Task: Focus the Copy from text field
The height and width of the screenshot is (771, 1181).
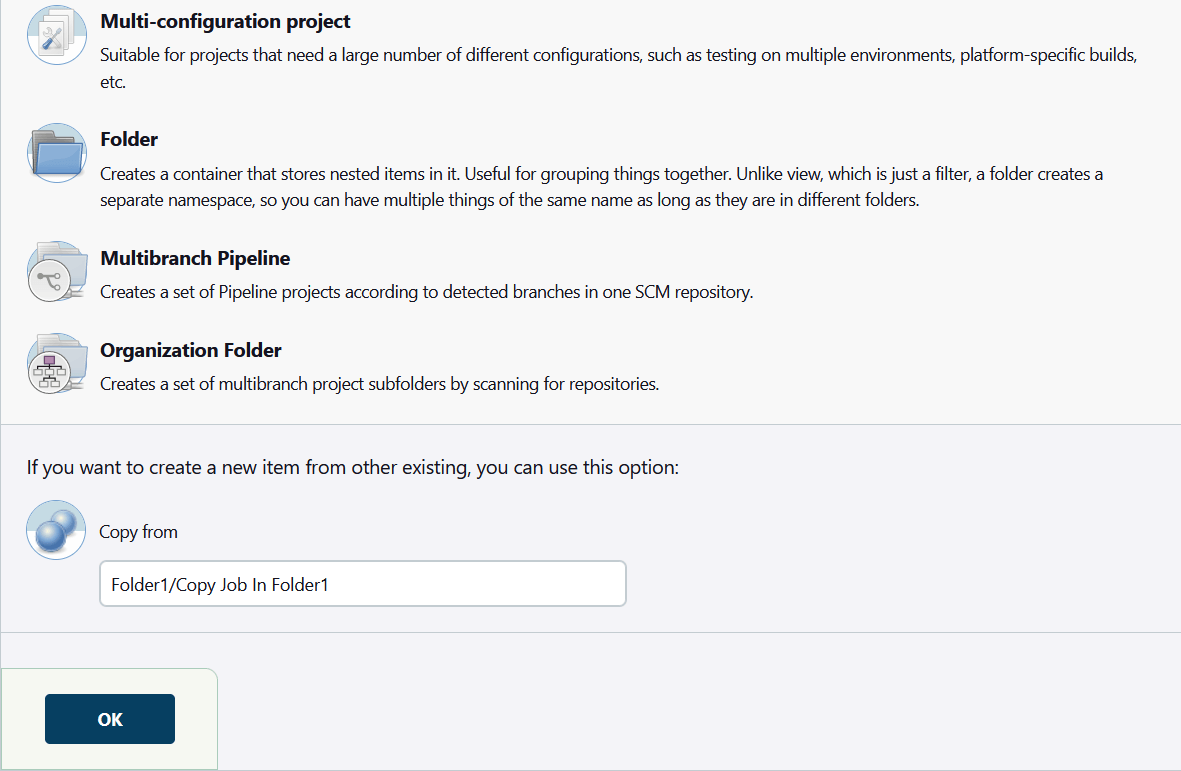Action: point(362,584)
